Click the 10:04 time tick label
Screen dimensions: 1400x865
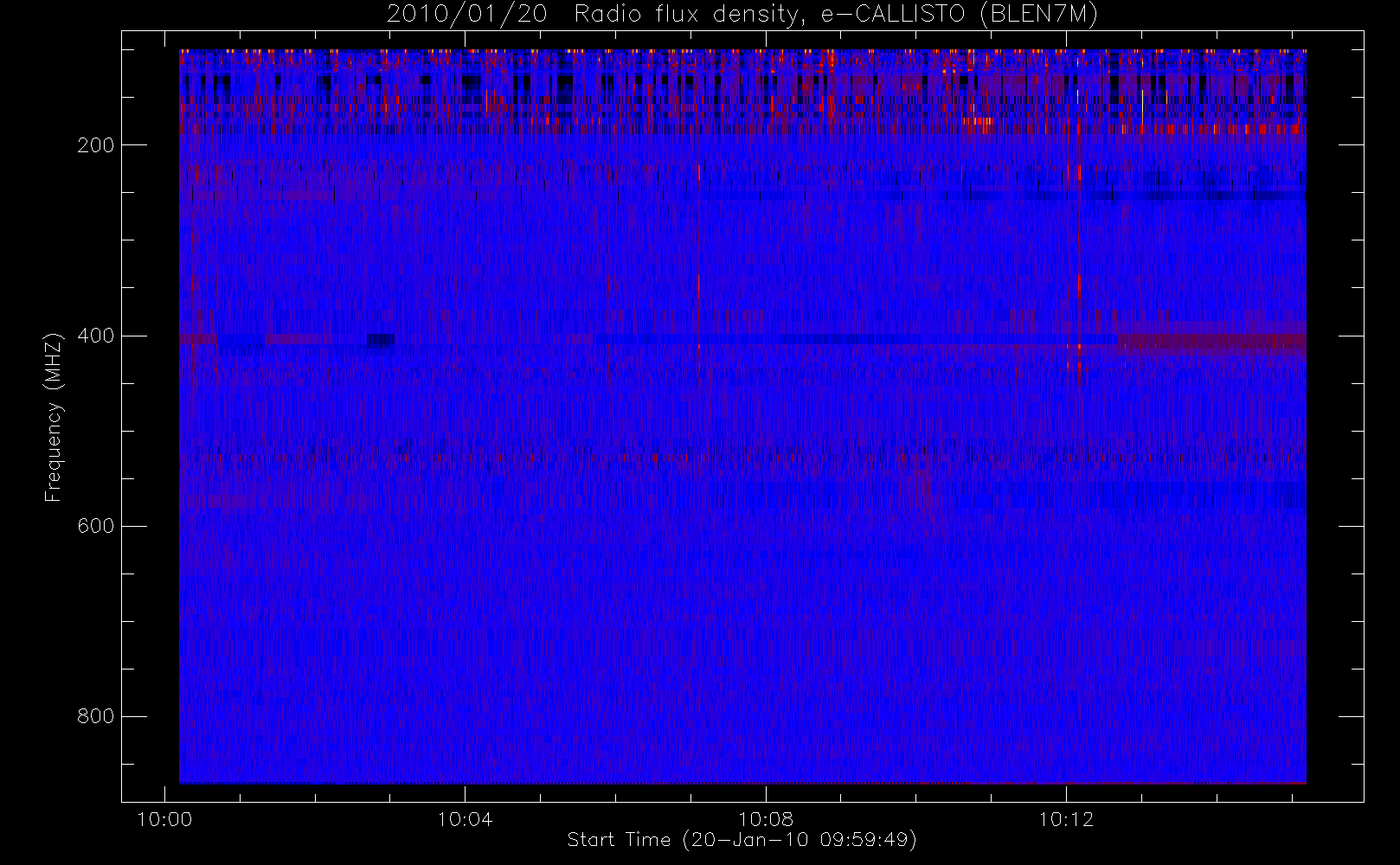465,819
